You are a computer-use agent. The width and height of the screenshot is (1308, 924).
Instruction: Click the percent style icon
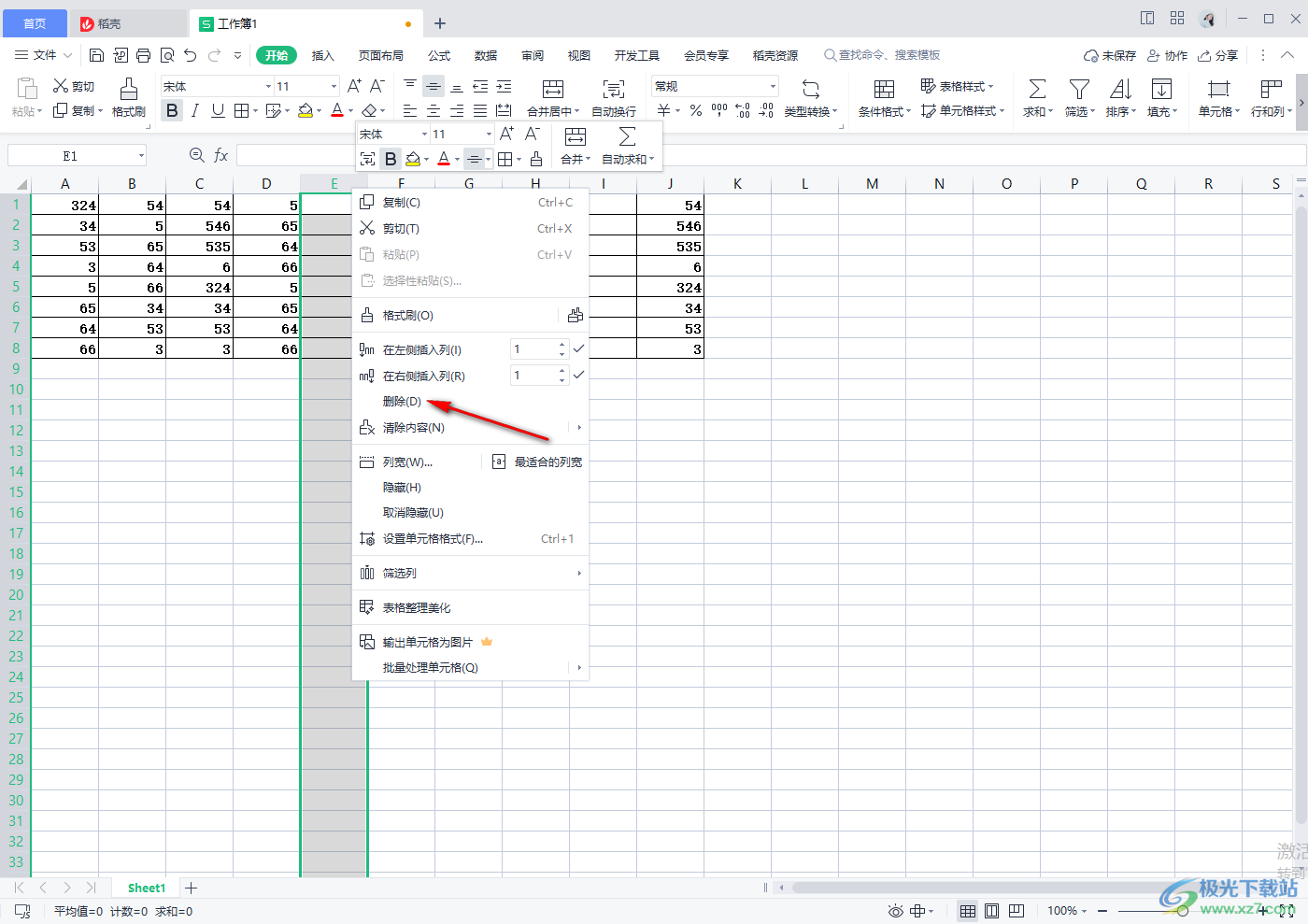coord(696,111)
